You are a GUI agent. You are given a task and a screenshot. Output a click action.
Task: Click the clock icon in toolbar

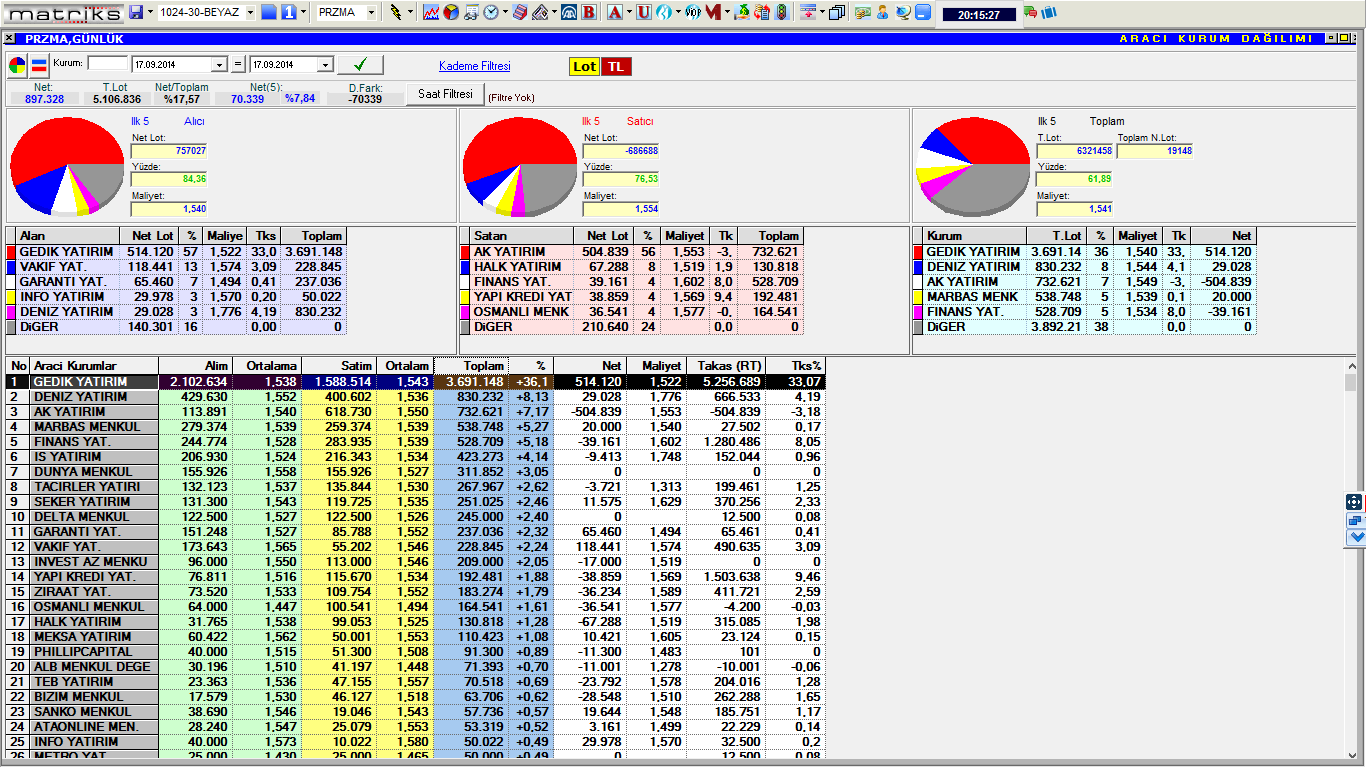click(491, 12)
